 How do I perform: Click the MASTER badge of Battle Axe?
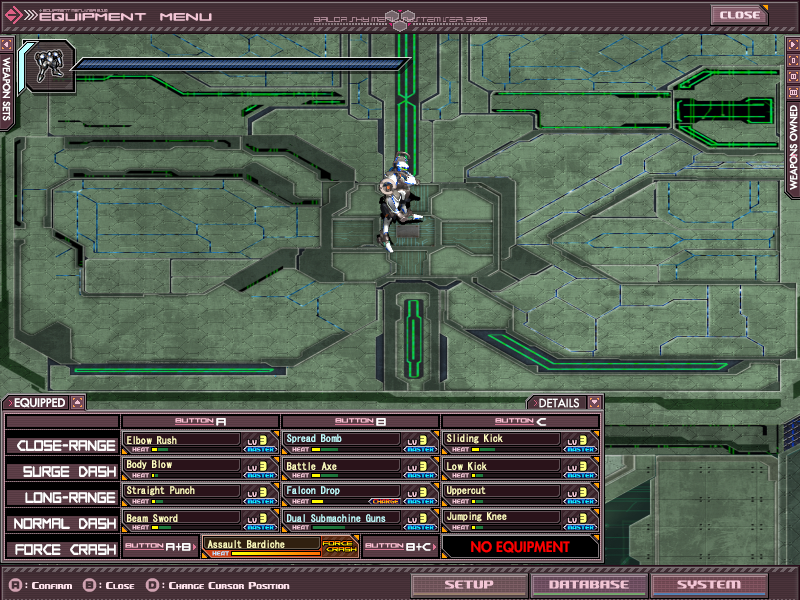[420, 476]
